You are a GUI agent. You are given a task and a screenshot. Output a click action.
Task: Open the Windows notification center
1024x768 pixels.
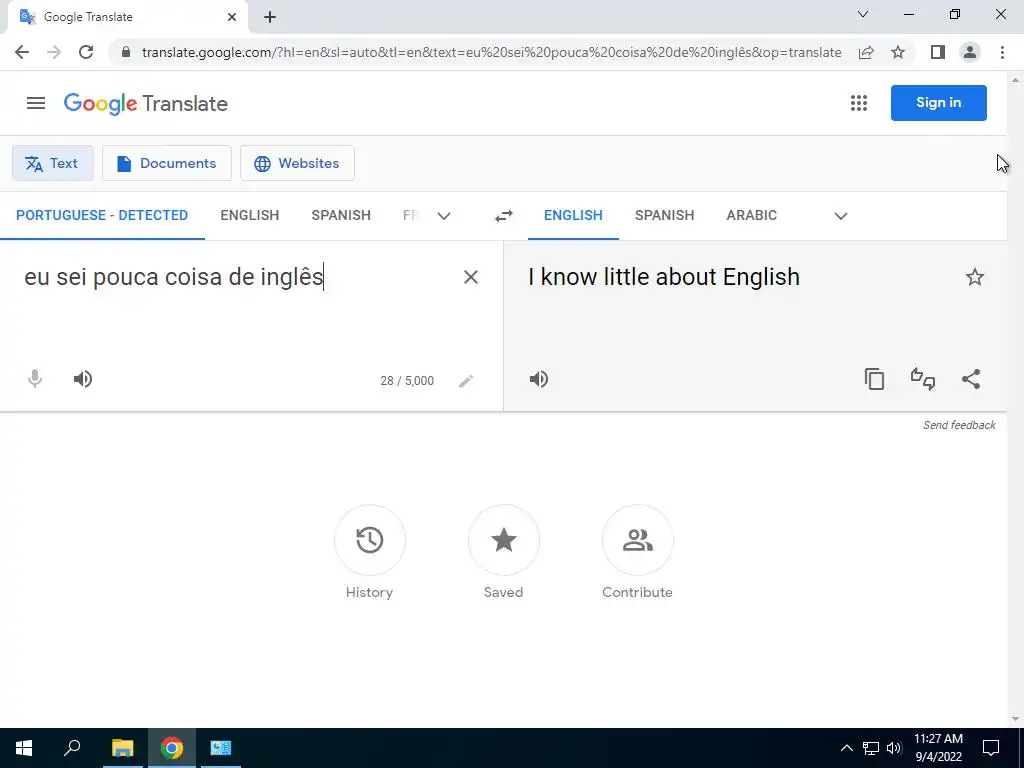(x=991, y=748)
